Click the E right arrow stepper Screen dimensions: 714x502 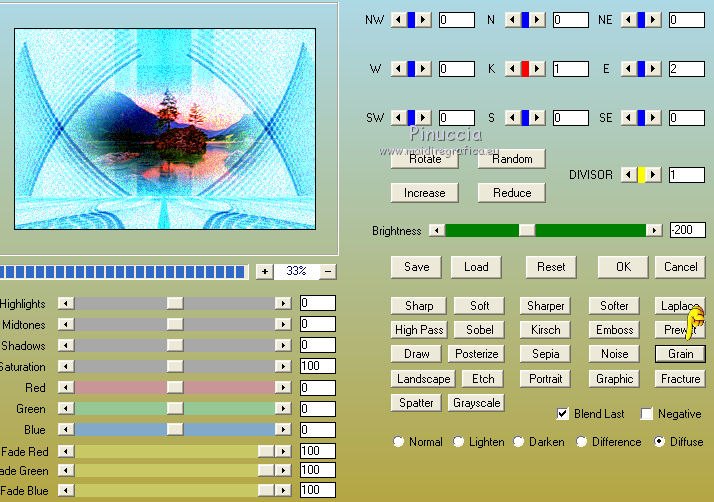(653, 69)
